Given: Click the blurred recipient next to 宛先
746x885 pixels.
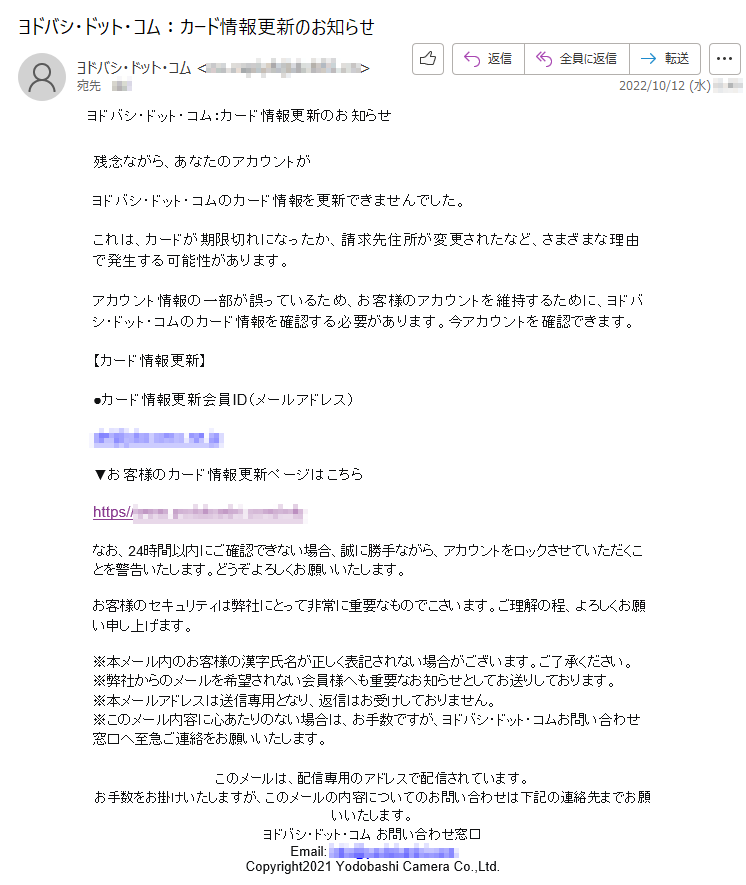Looking at the screenshot, I should [x=121, y=86].
